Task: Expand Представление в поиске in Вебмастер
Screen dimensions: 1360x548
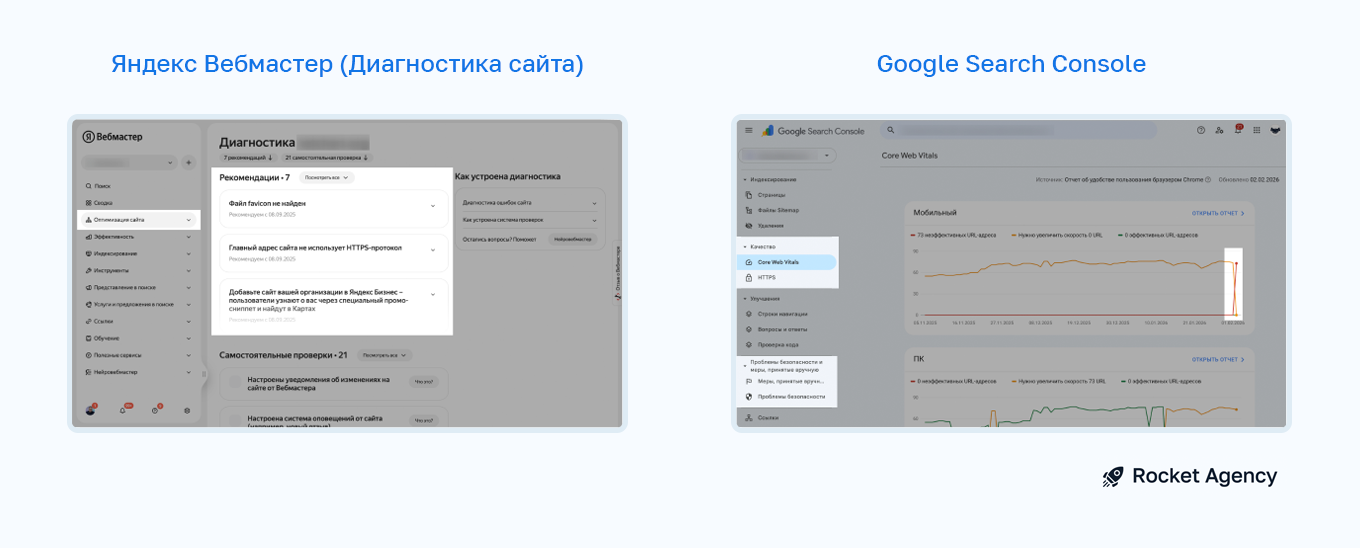Action: (138, 287)
